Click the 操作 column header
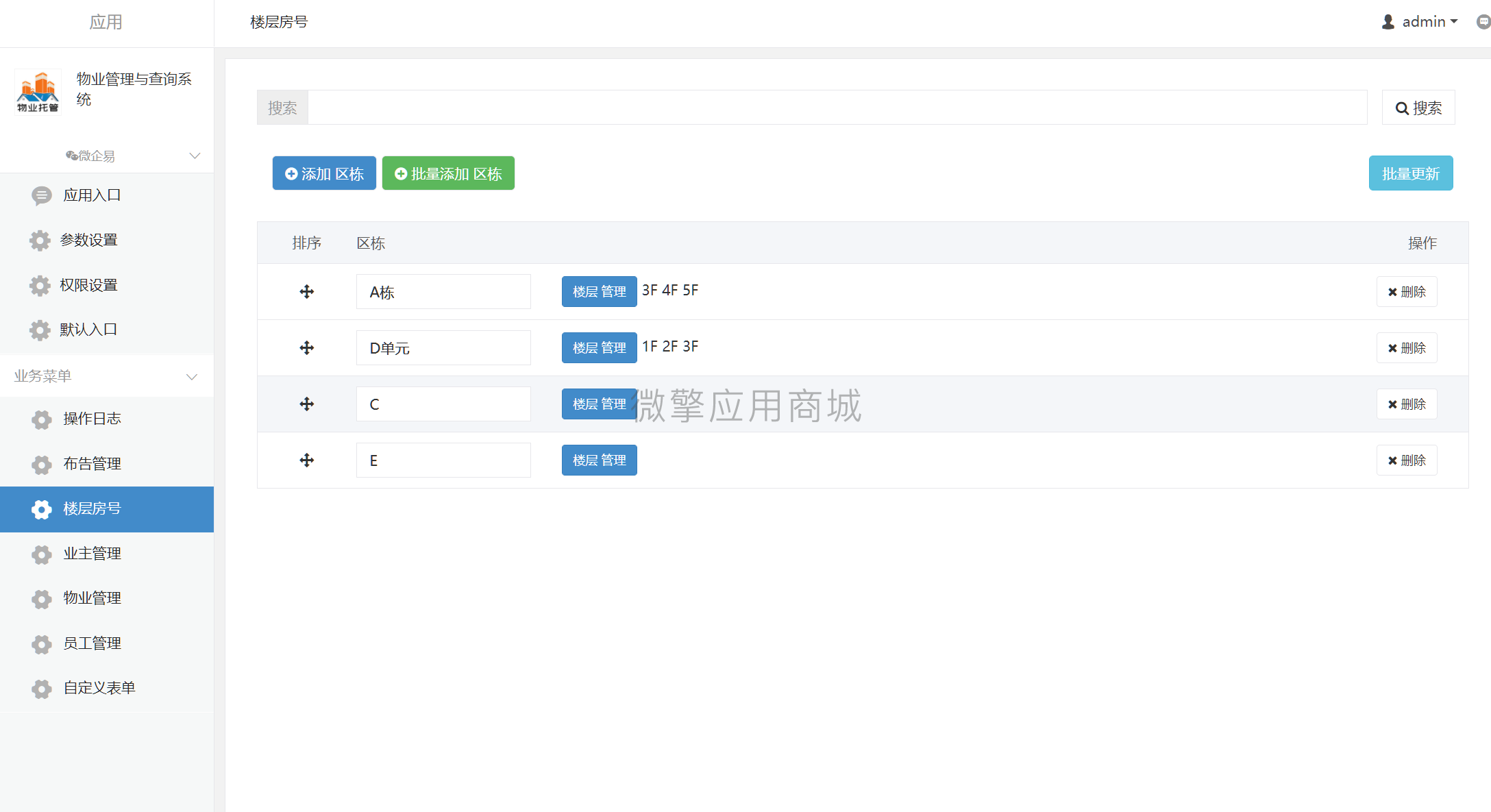 coord(1422,243)
